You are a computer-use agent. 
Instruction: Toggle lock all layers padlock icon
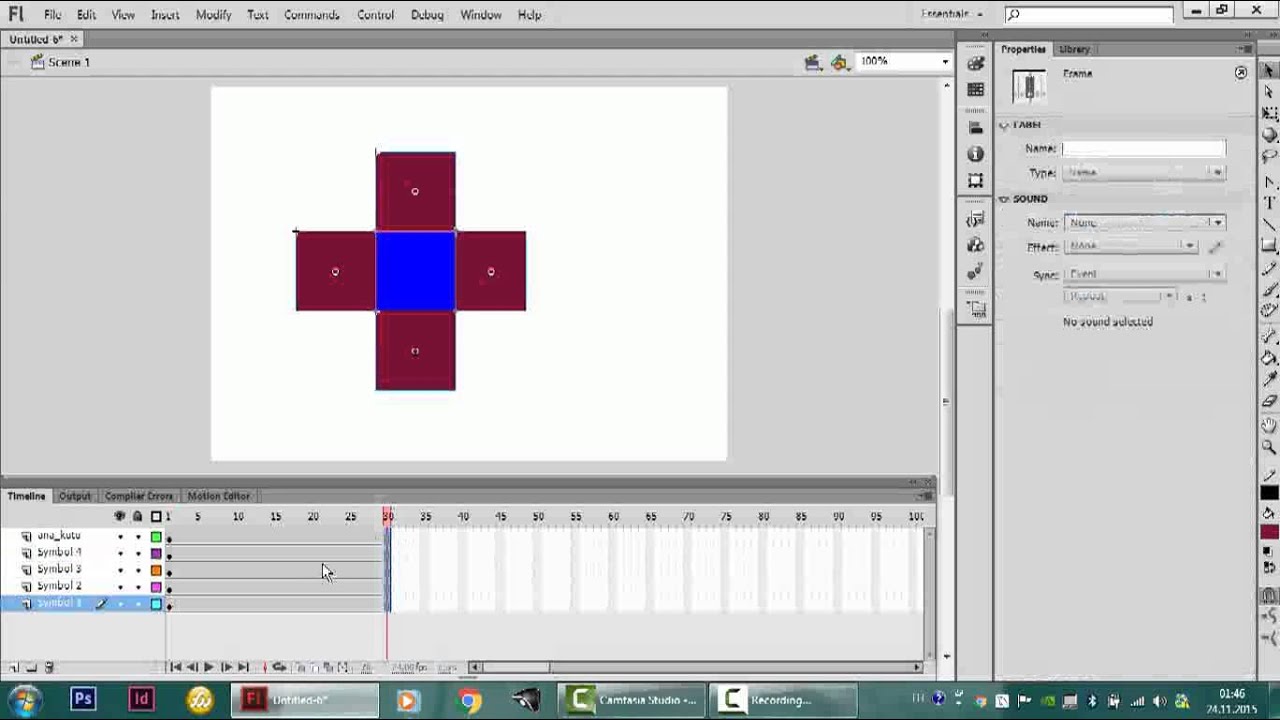137,516
